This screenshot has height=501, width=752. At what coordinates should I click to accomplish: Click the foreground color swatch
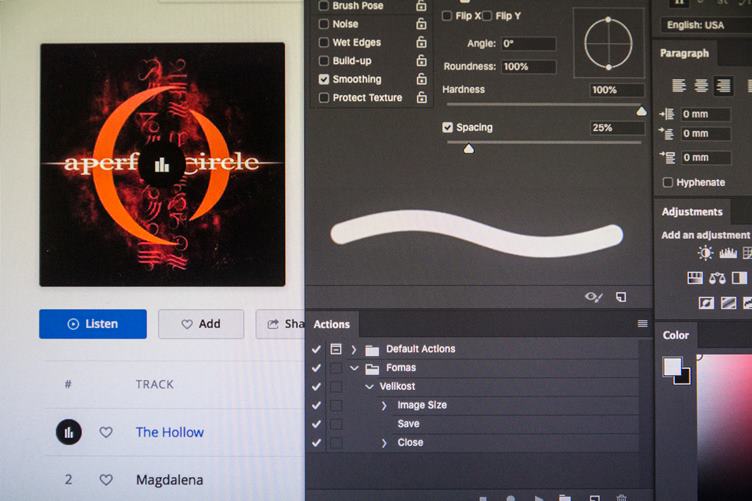672,366
